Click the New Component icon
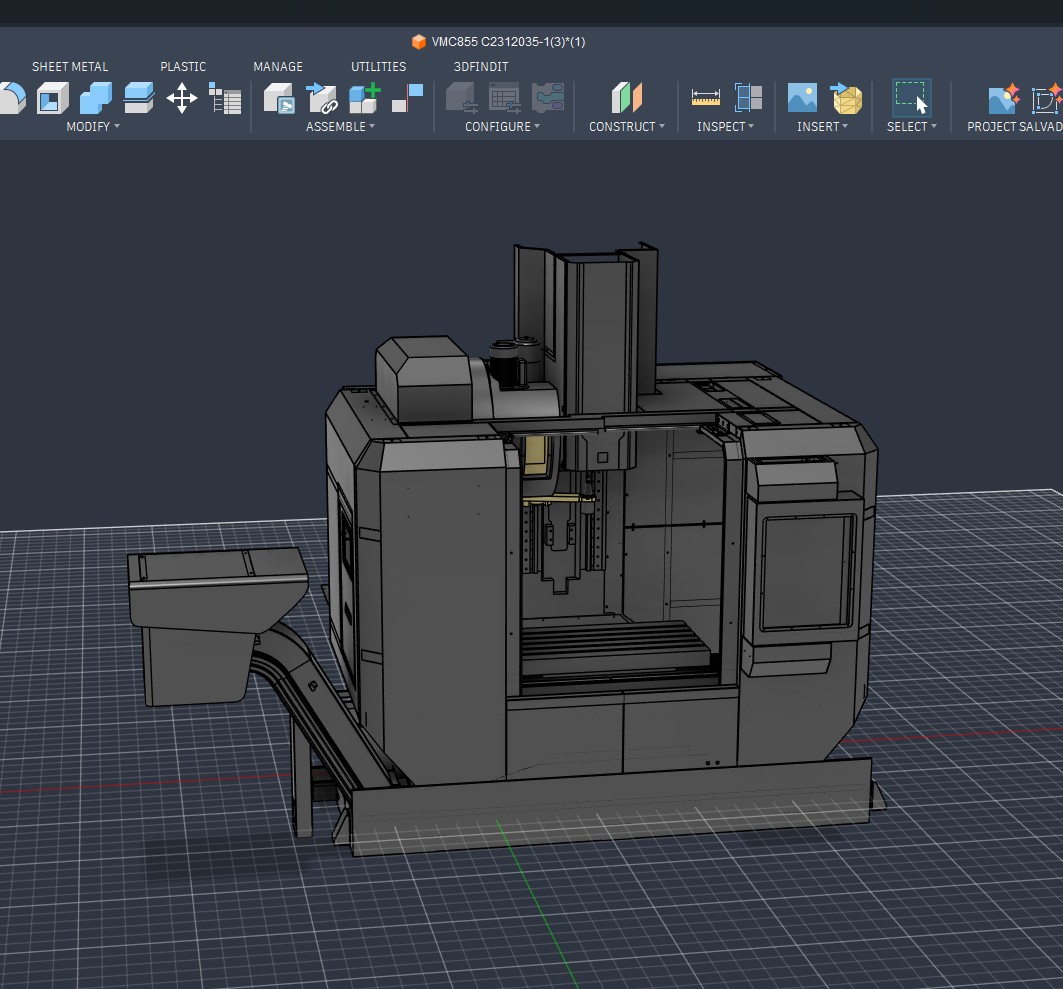The width and height of the screenshot is (1063, 989). click(279, 98)
